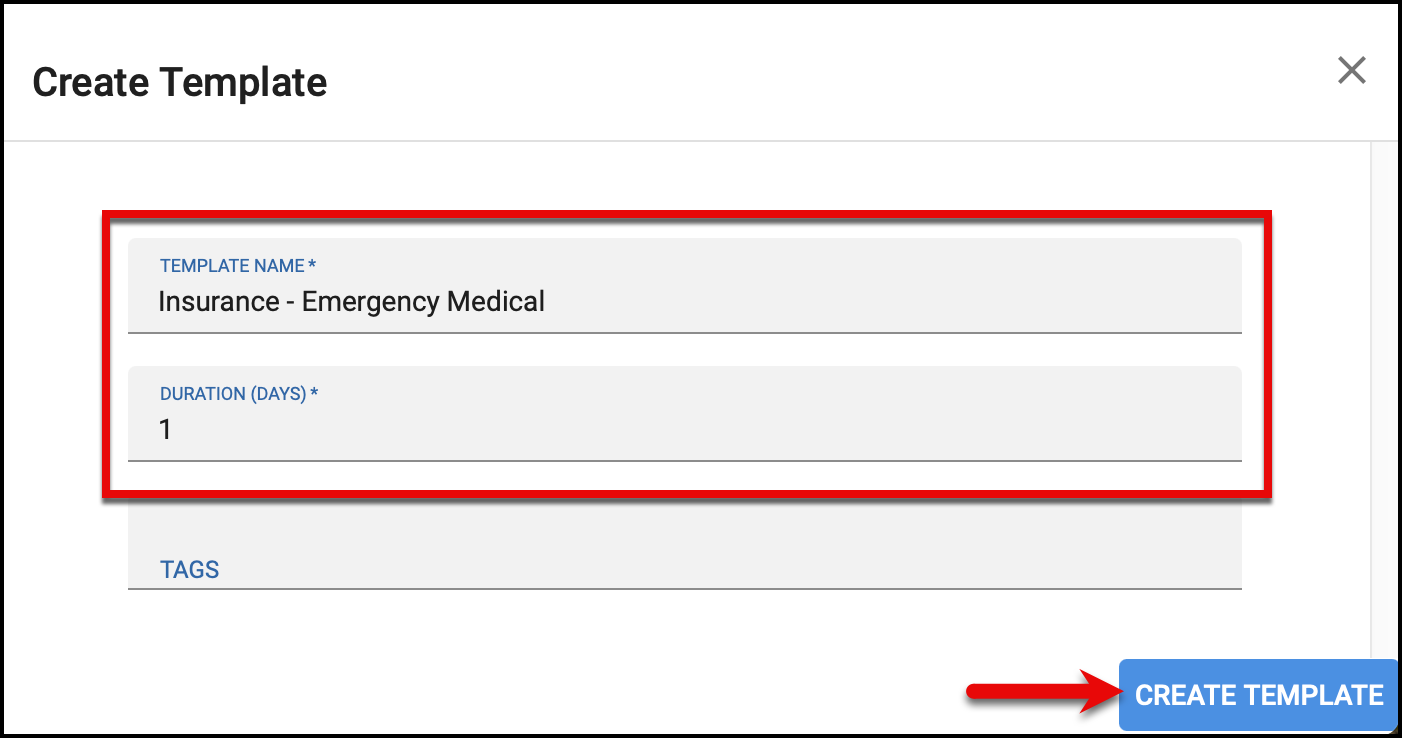Click empty space right of duration value
This screenshot has height=738, width=1402.
point(700,430)
